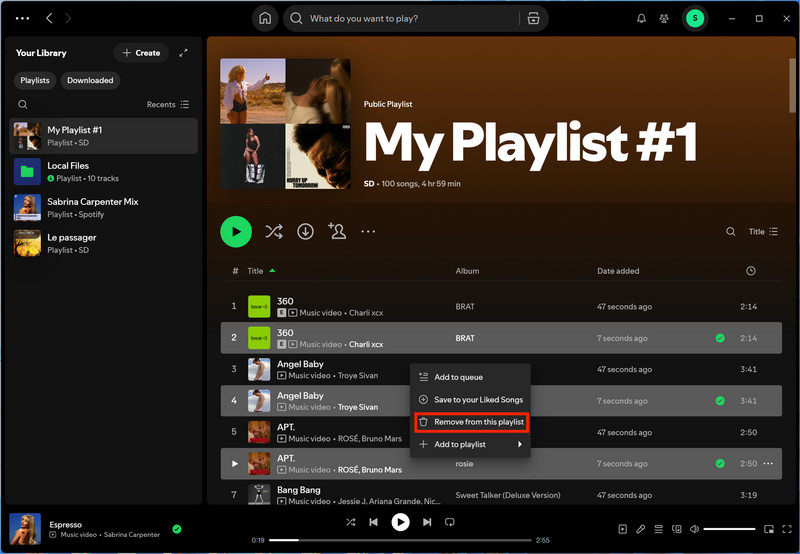The width and height of the screenshot is (800, 554).
Task: Sort by duration clock icon
Action: [751, 271]
